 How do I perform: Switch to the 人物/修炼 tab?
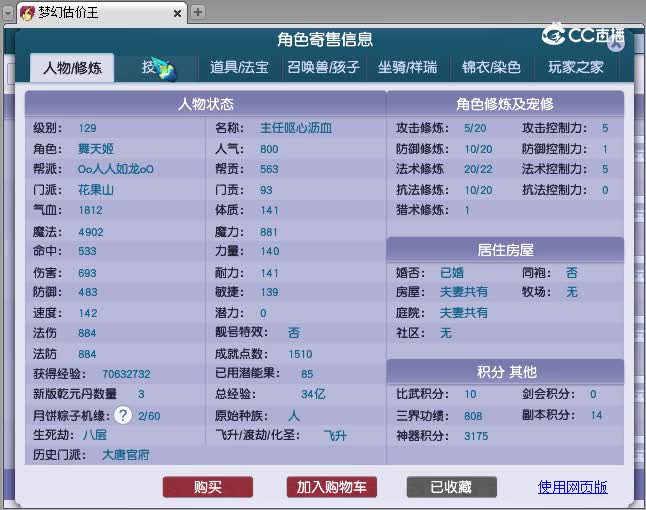tap(72, 68)
